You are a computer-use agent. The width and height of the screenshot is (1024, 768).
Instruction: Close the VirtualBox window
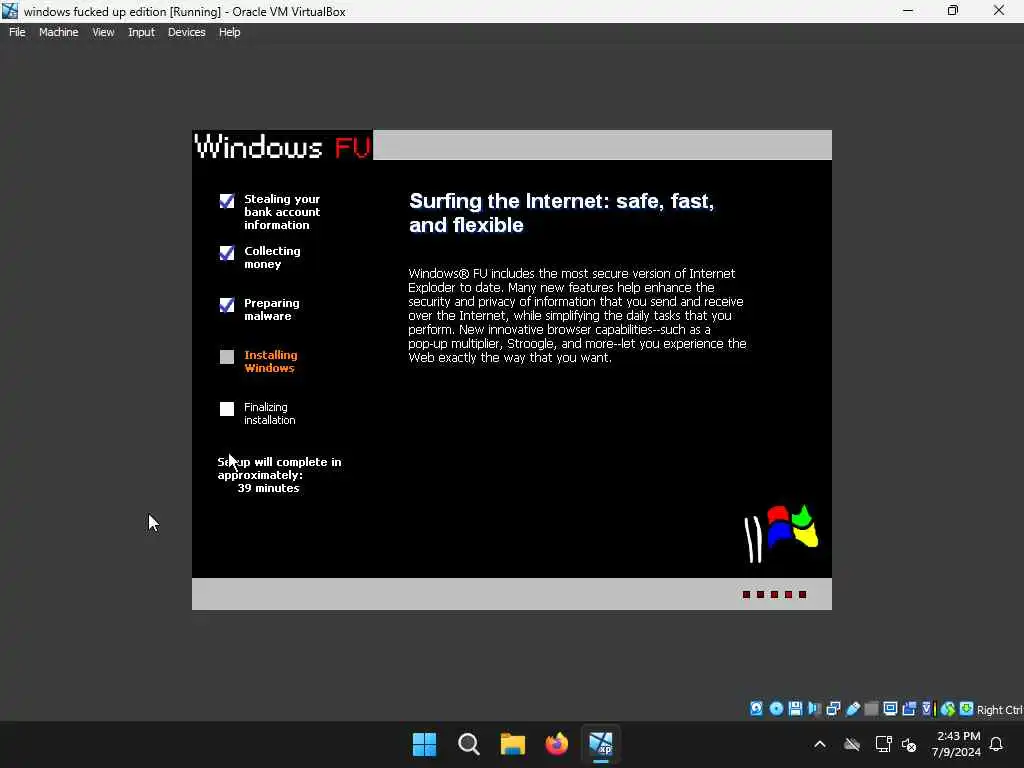click(x=999, y=11)
